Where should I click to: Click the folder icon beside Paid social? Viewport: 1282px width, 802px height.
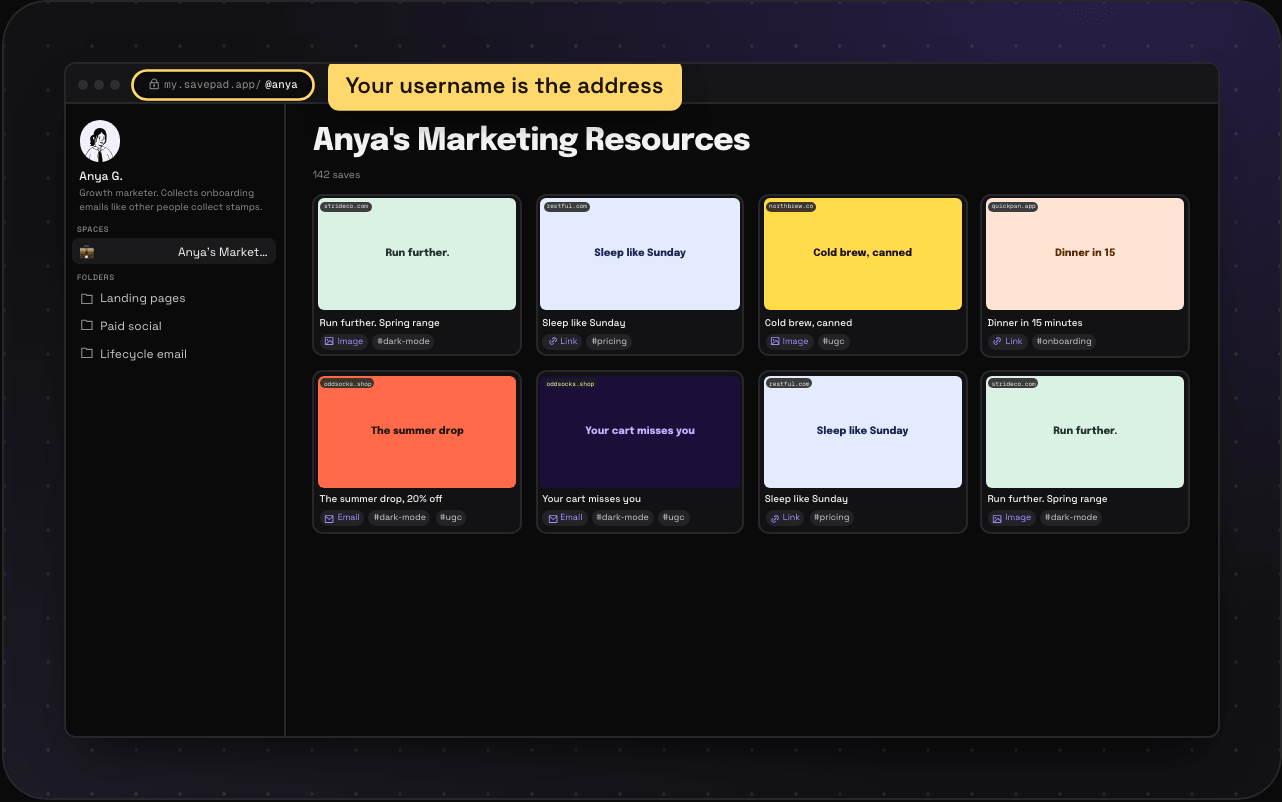(87, 326)
